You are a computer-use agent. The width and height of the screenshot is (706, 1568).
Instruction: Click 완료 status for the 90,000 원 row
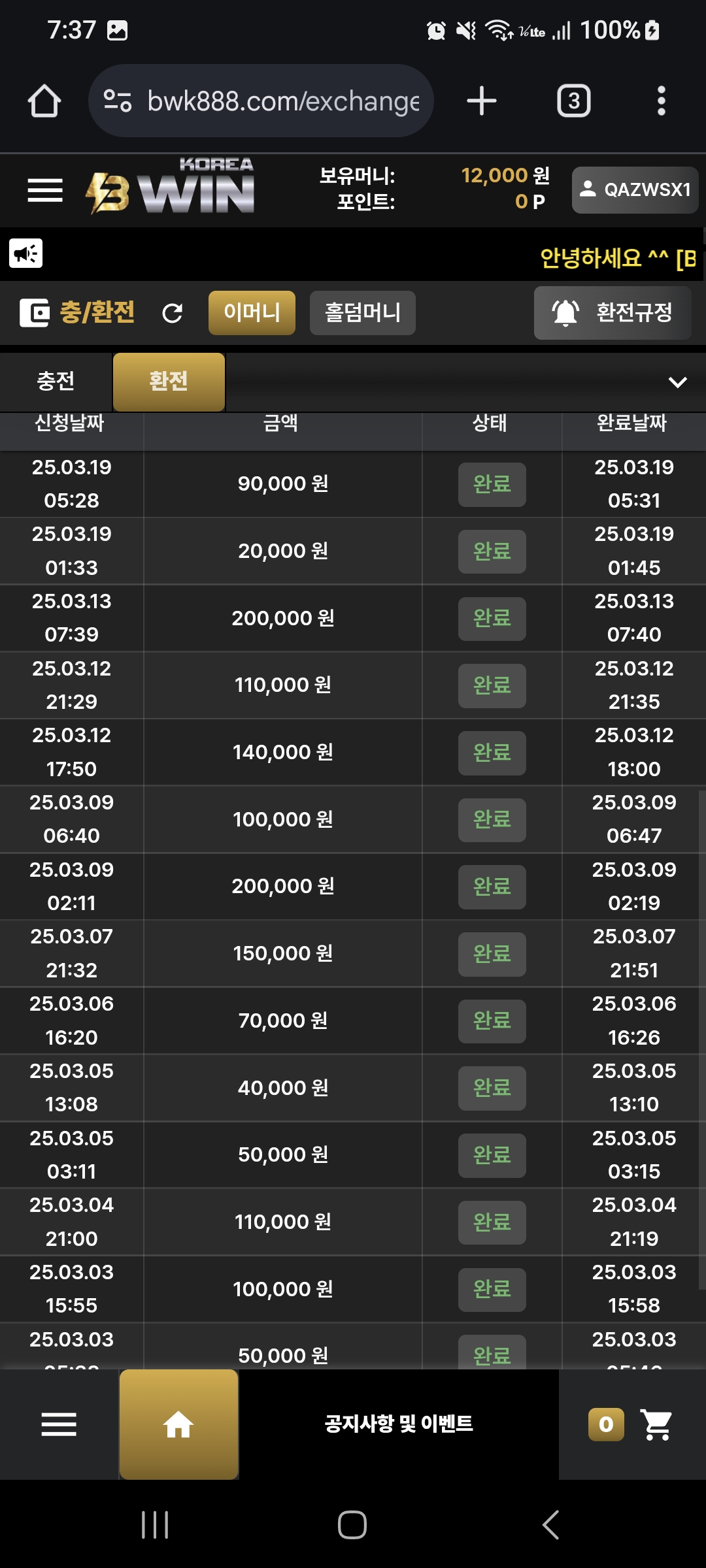coord(492,485)
